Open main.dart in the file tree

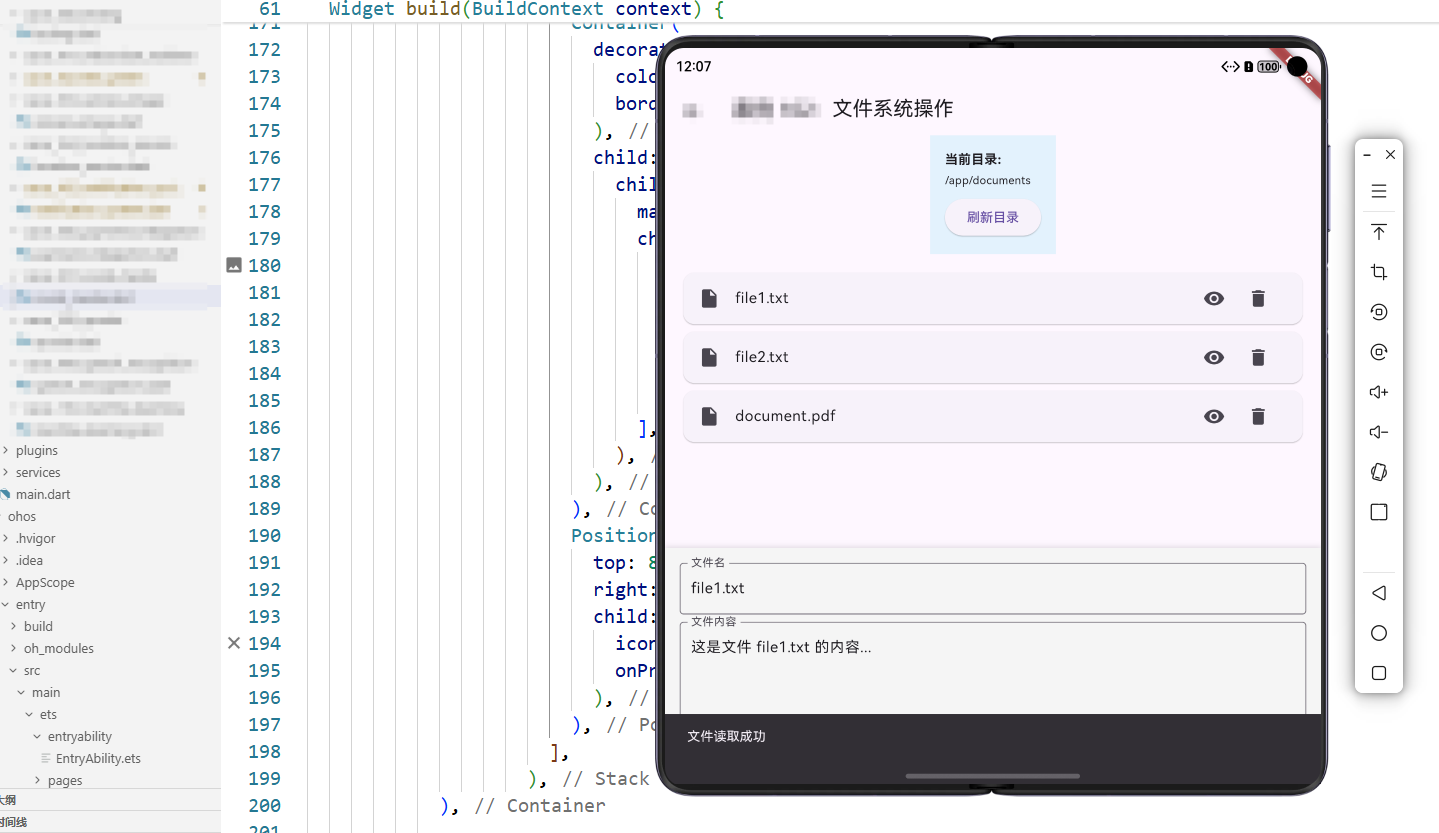pos(43,494)
